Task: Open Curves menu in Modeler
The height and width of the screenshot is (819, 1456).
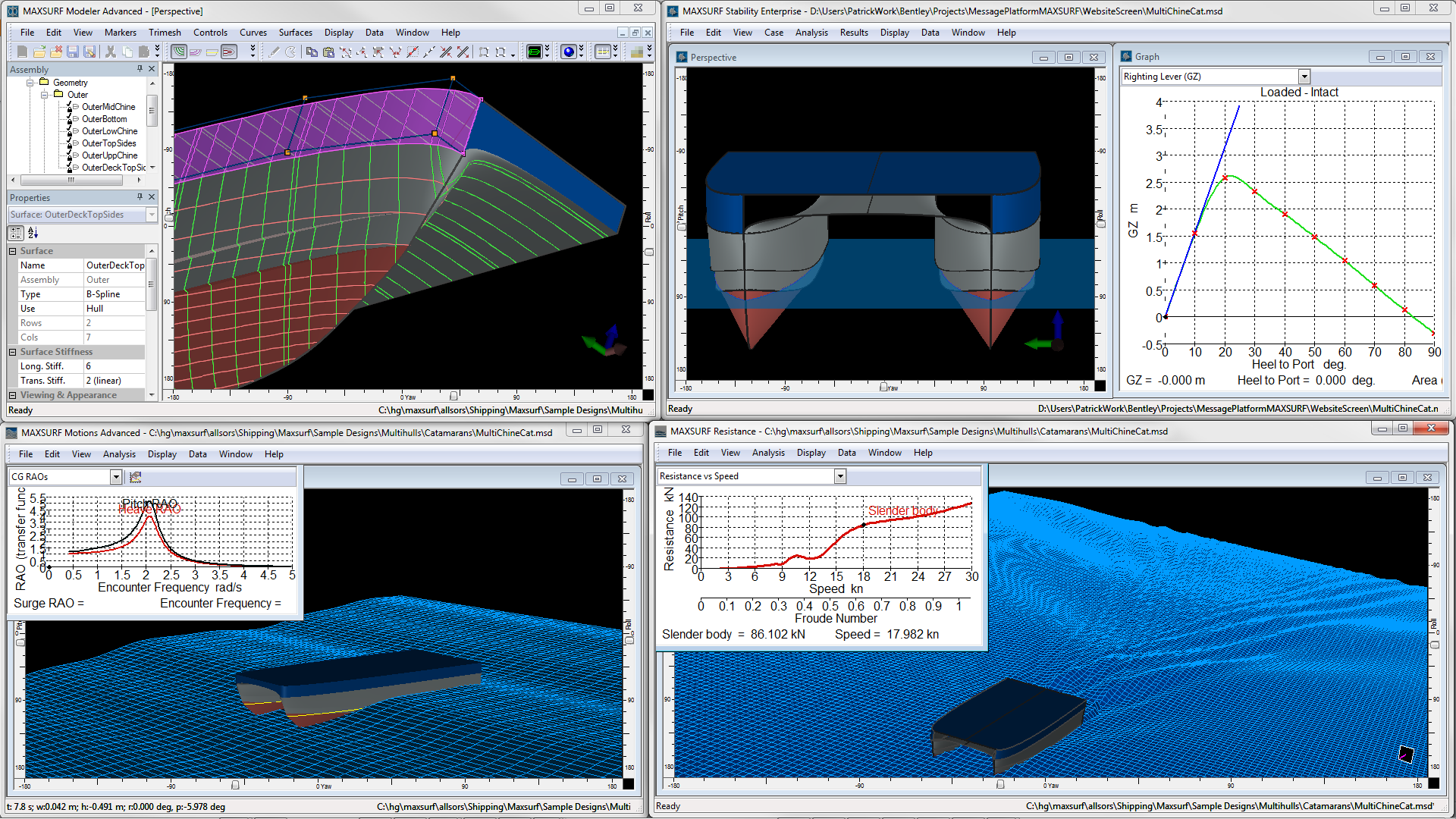Action: [253, 33]
